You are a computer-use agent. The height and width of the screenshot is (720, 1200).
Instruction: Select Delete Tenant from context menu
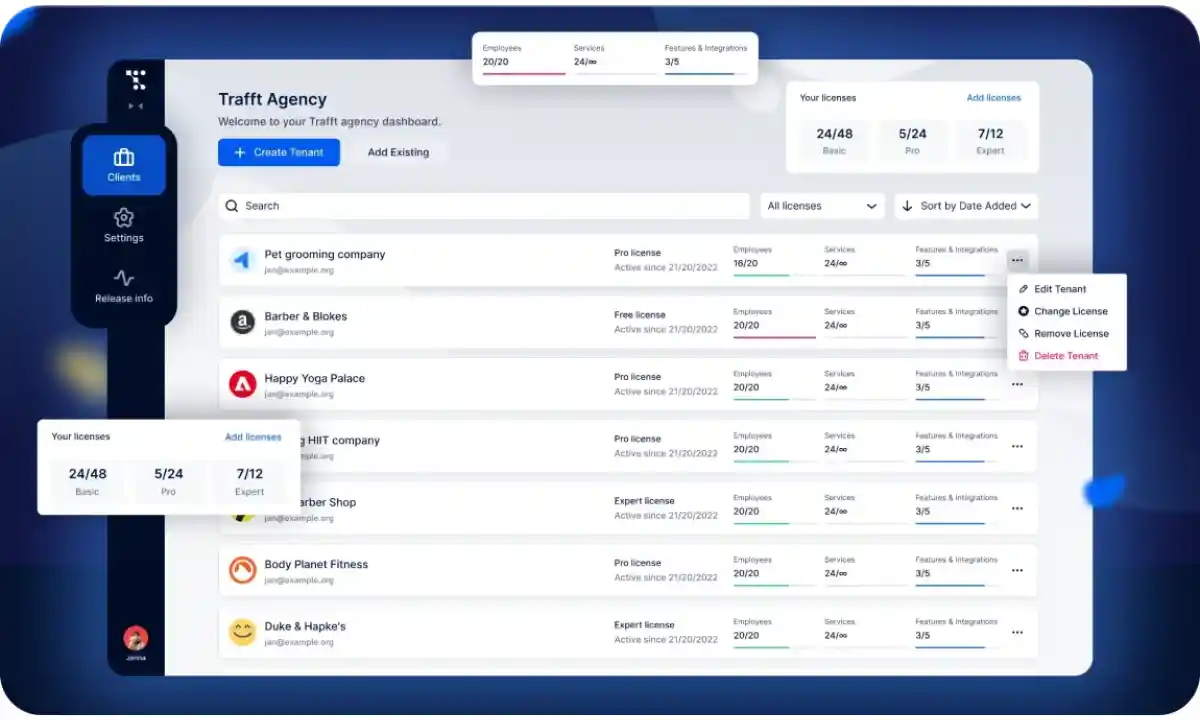[x=1065, y=356]
